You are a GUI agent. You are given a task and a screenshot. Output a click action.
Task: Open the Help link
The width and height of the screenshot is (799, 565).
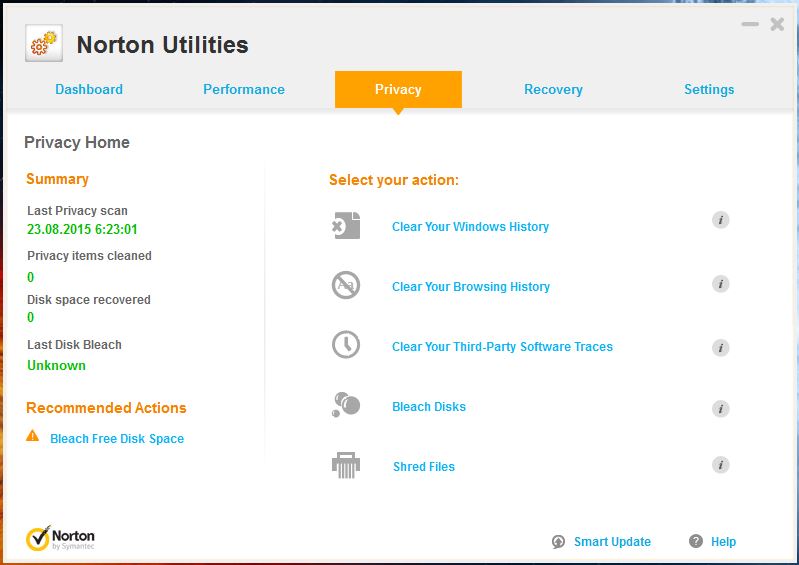coord(724,542)
